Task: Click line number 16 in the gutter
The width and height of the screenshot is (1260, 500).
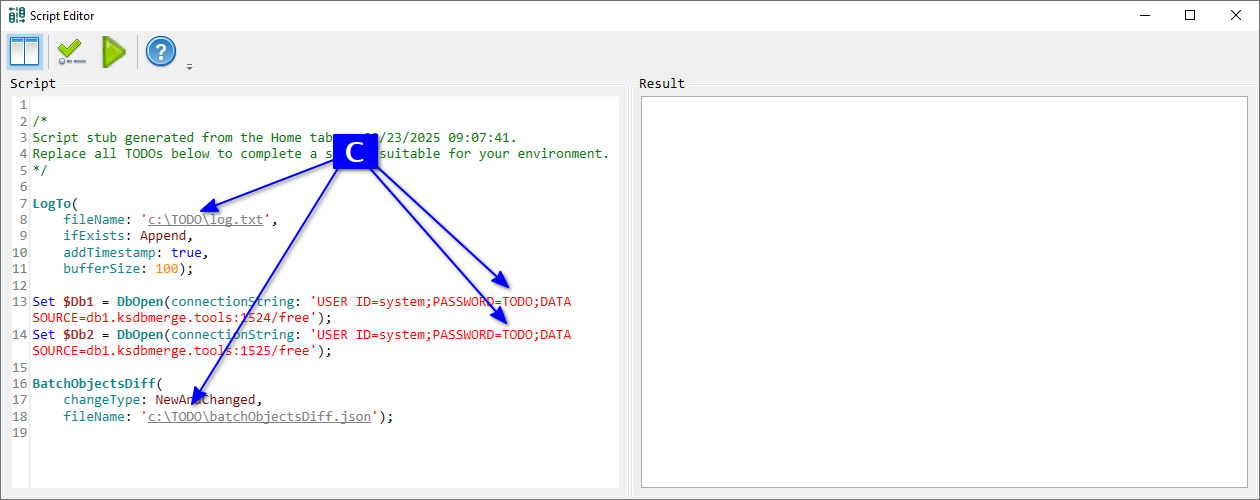Action: [20, 384]
